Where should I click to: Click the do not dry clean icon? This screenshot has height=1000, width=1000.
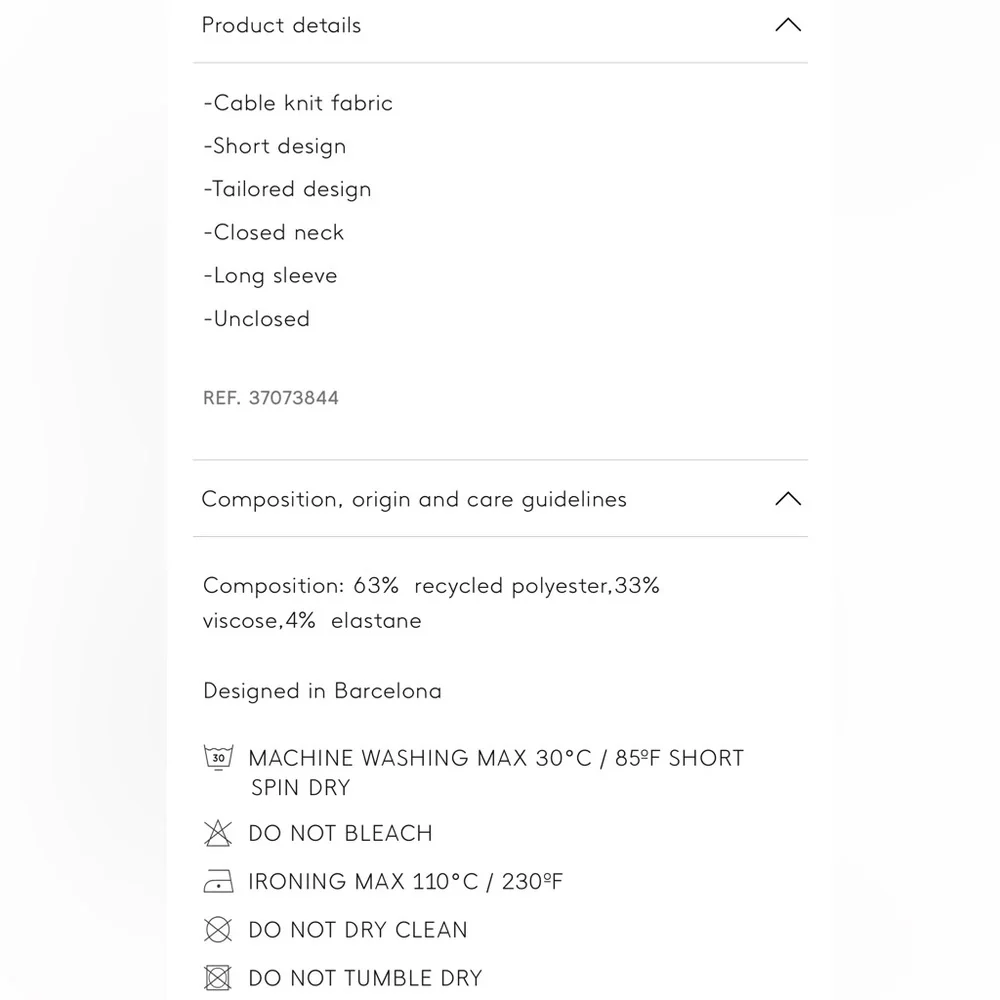coord(218,929)
